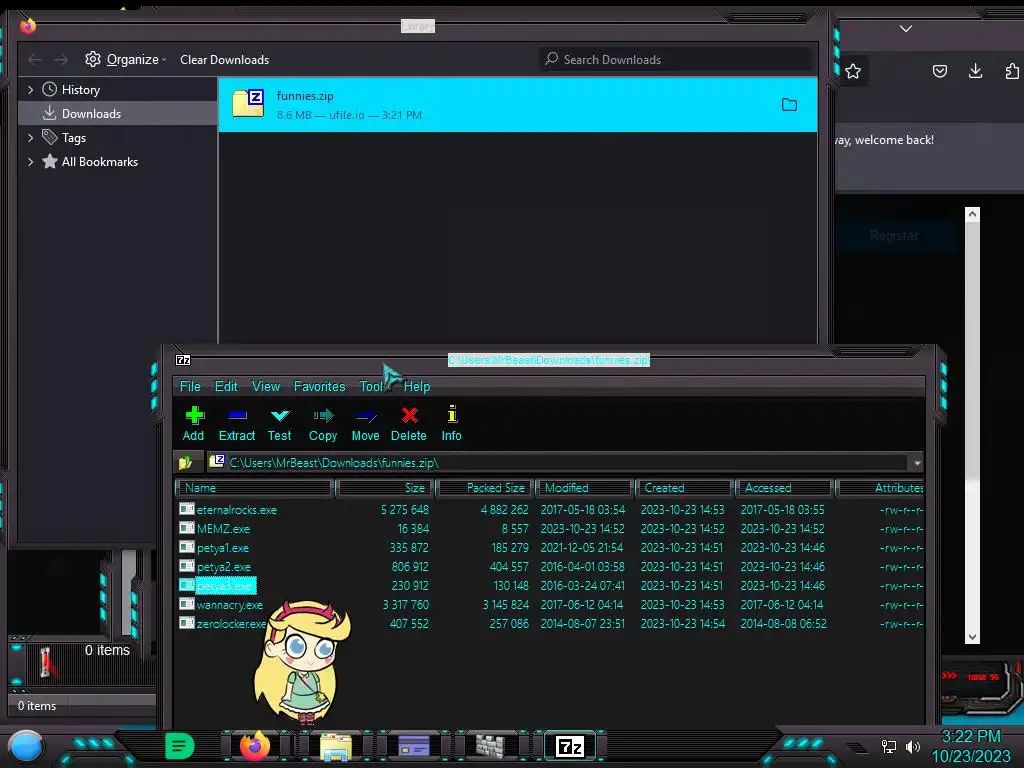Bookmark page with star icon in Firefox
The image size is (1024, 768).
(853, 71)
